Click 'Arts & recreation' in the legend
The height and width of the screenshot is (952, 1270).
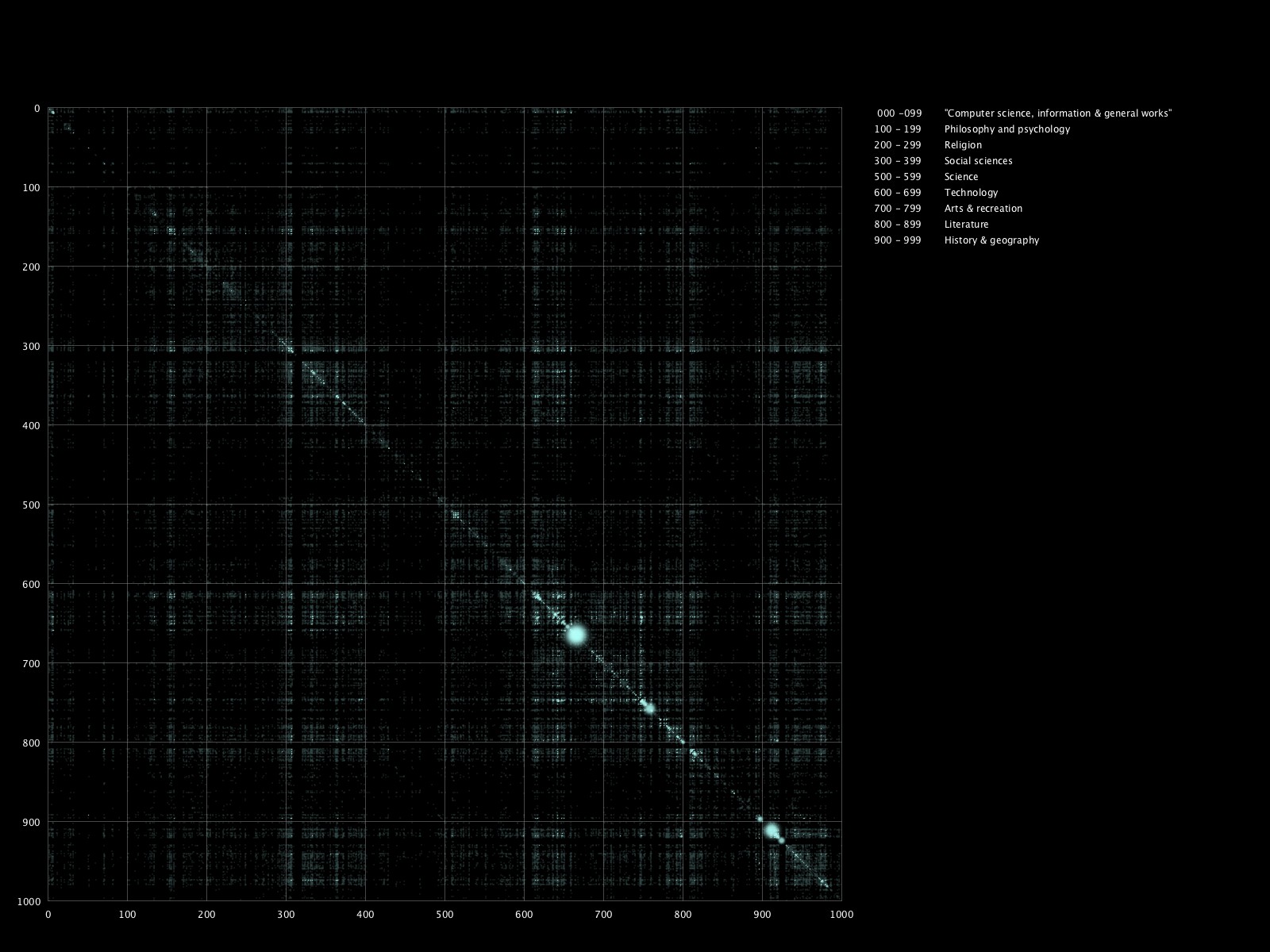(x=983, y=209)
